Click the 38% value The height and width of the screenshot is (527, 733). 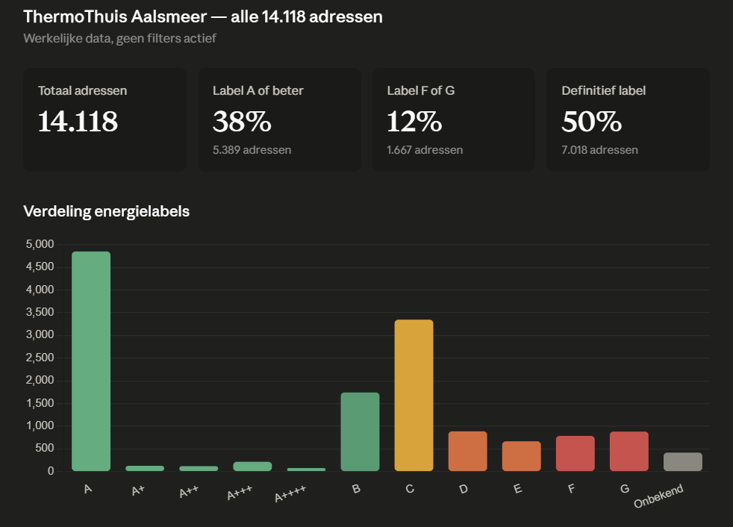coord(242,122)
